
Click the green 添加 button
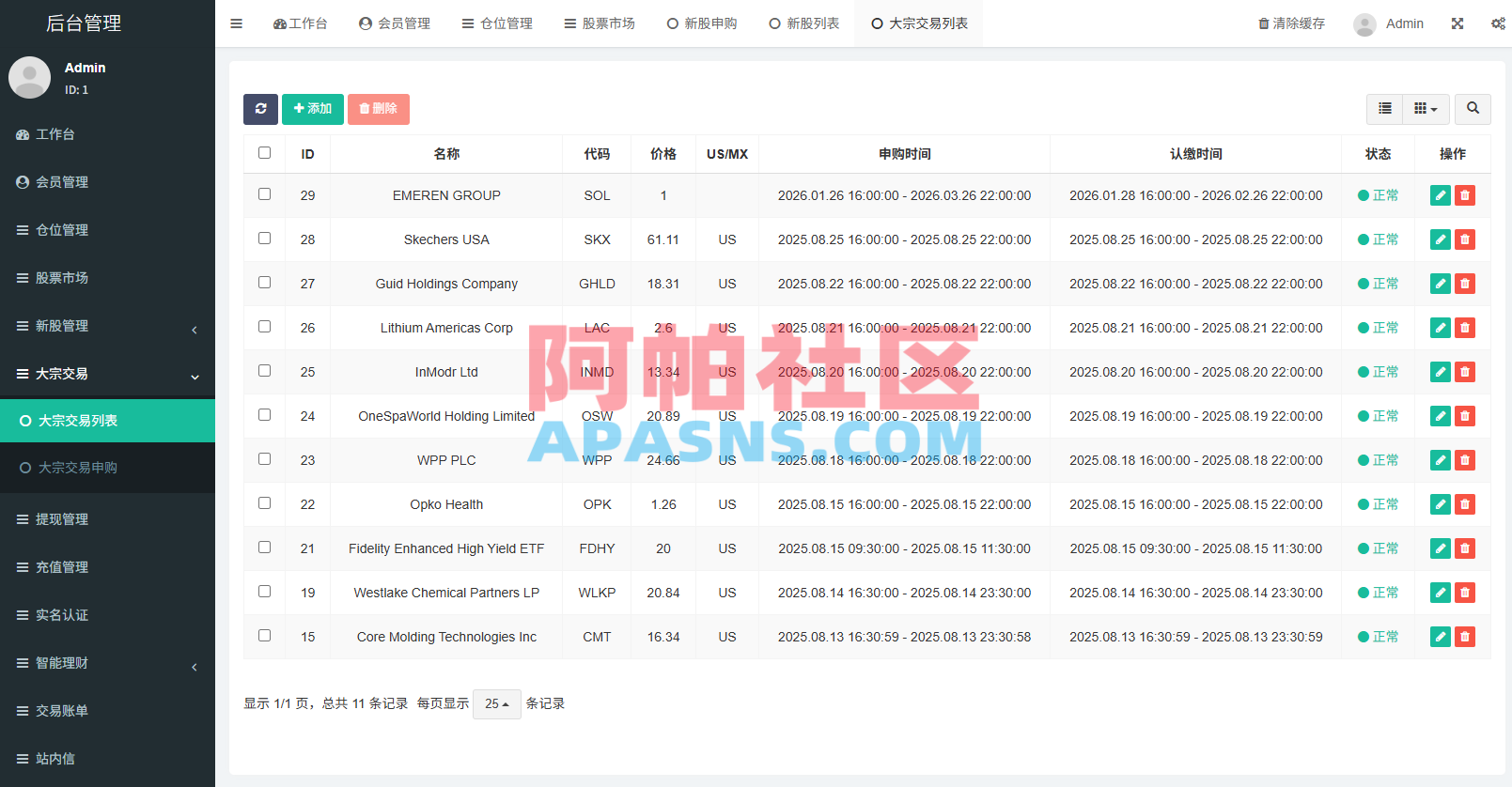(x=313, y=109)
